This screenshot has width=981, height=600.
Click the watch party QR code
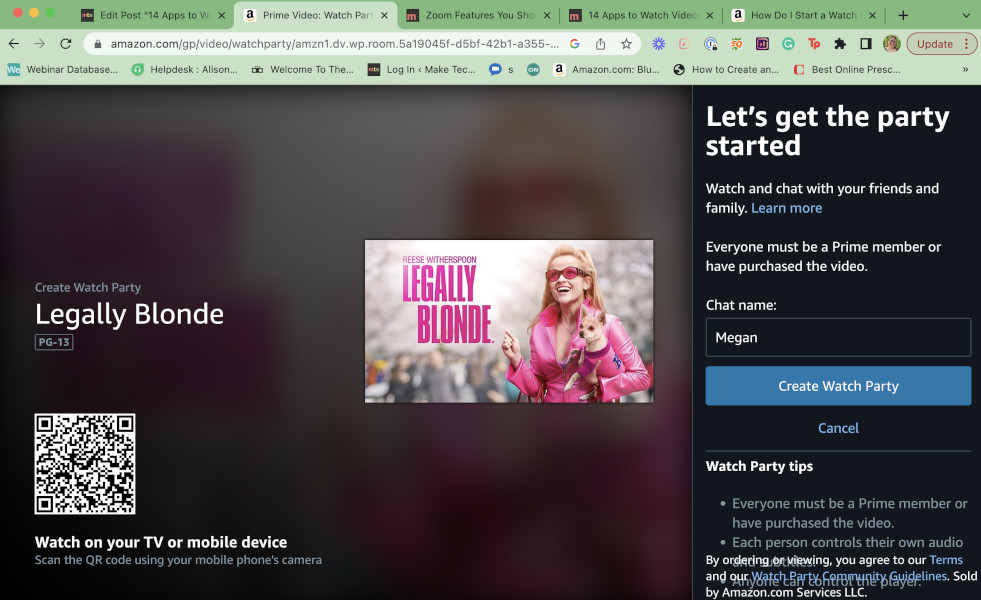pos(85,464)
